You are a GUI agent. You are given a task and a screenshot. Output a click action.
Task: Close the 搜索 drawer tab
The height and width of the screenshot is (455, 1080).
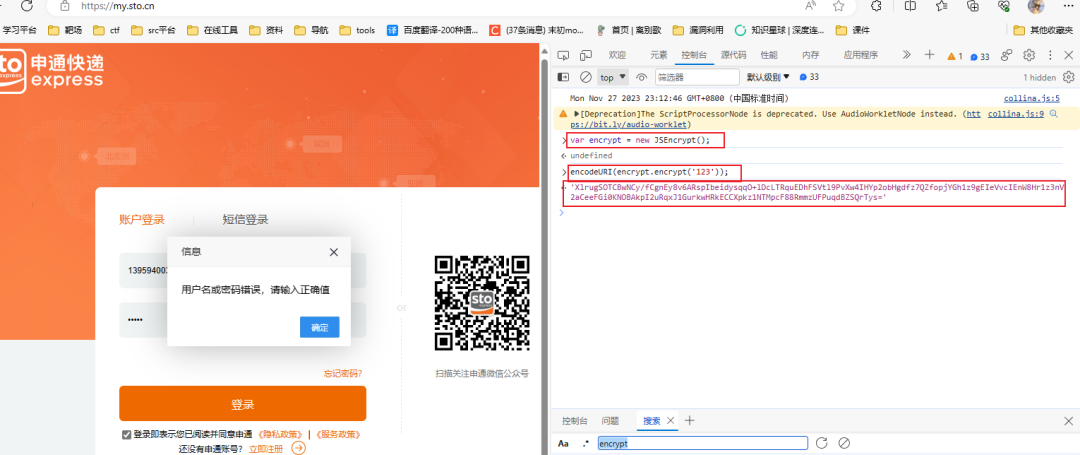[x=671, y=421]
